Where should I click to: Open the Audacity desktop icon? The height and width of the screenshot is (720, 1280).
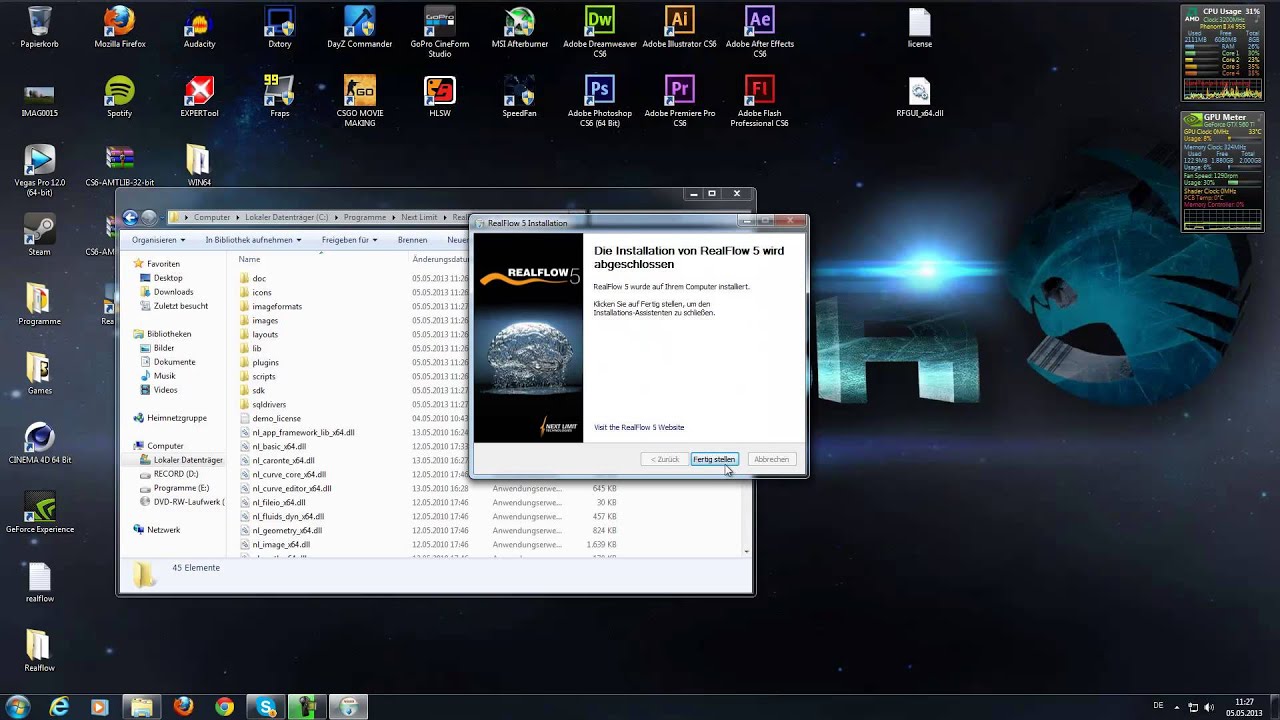[x=200, y=28]
